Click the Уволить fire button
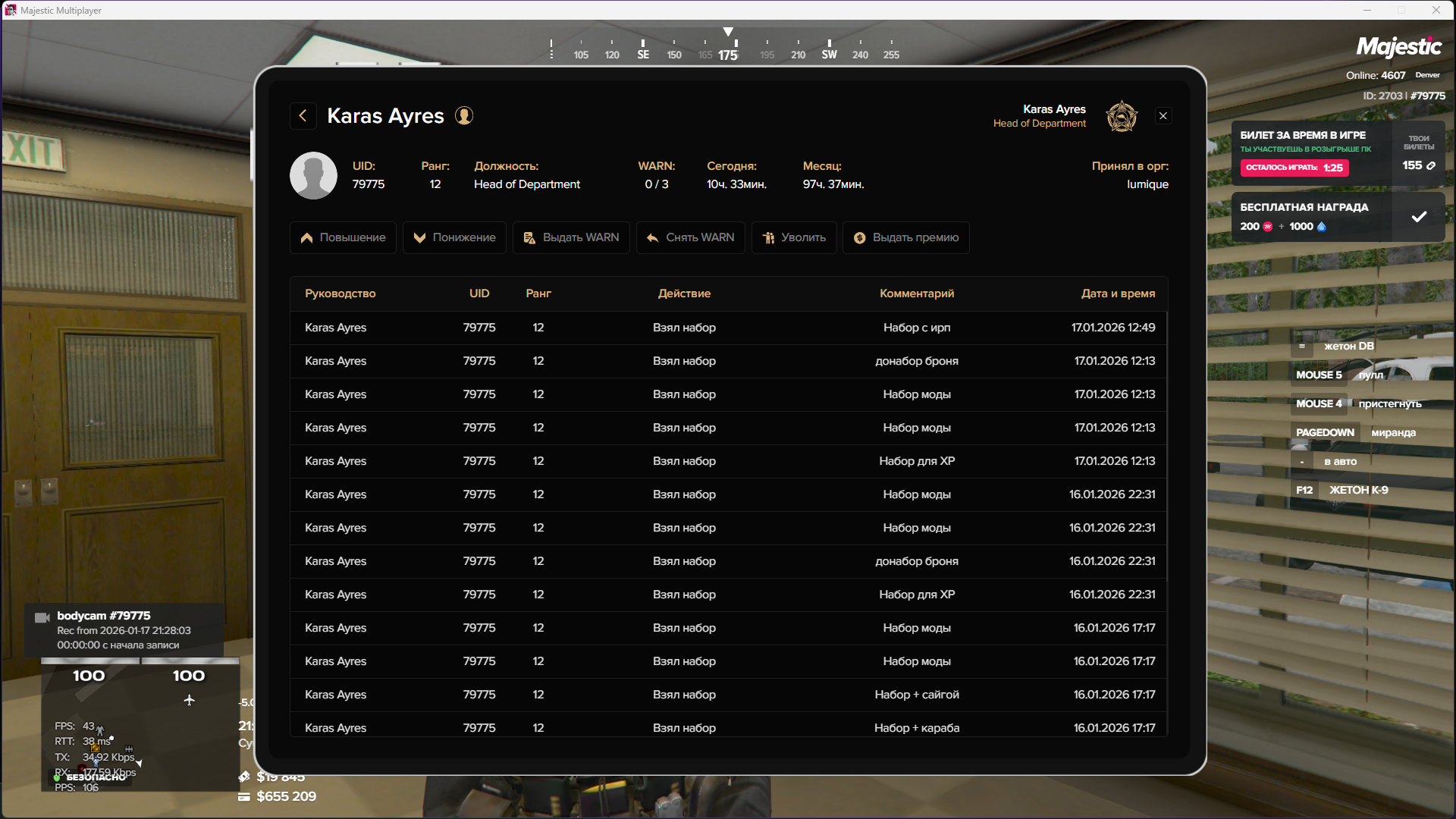The width and height of the screenshot is (1456, 819). (x=794, y=237)
